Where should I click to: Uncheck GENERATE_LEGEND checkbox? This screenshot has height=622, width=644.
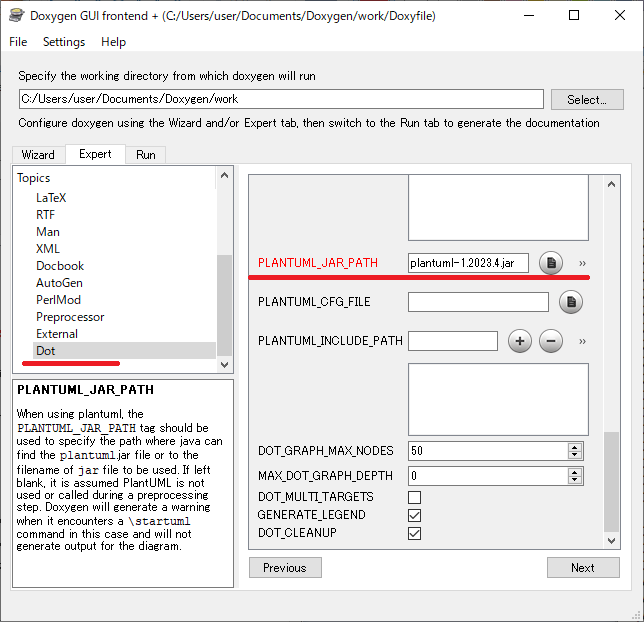point(414,515)
